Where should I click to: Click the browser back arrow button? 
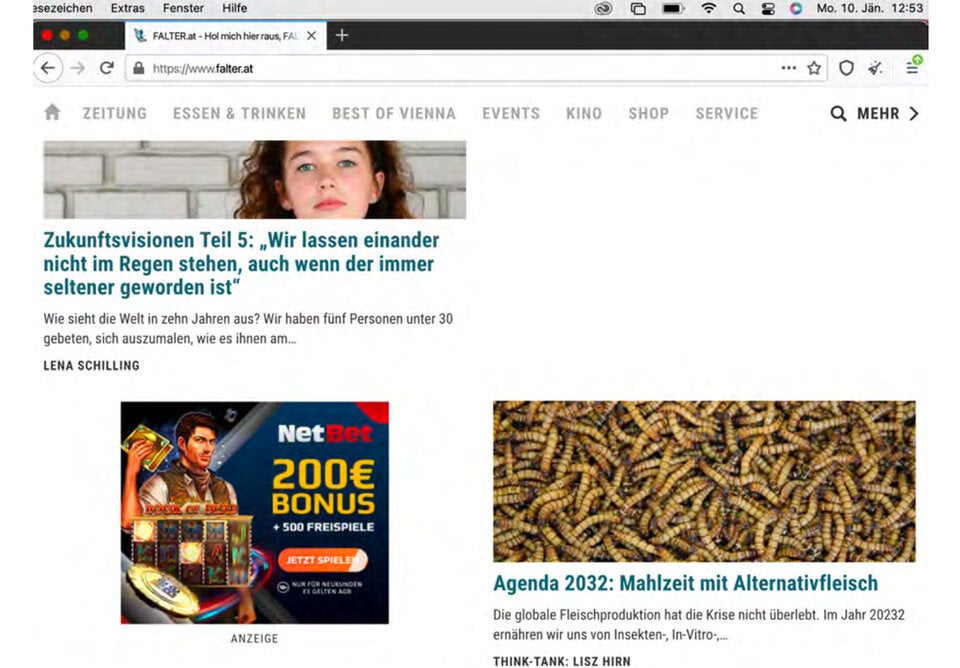47,68
